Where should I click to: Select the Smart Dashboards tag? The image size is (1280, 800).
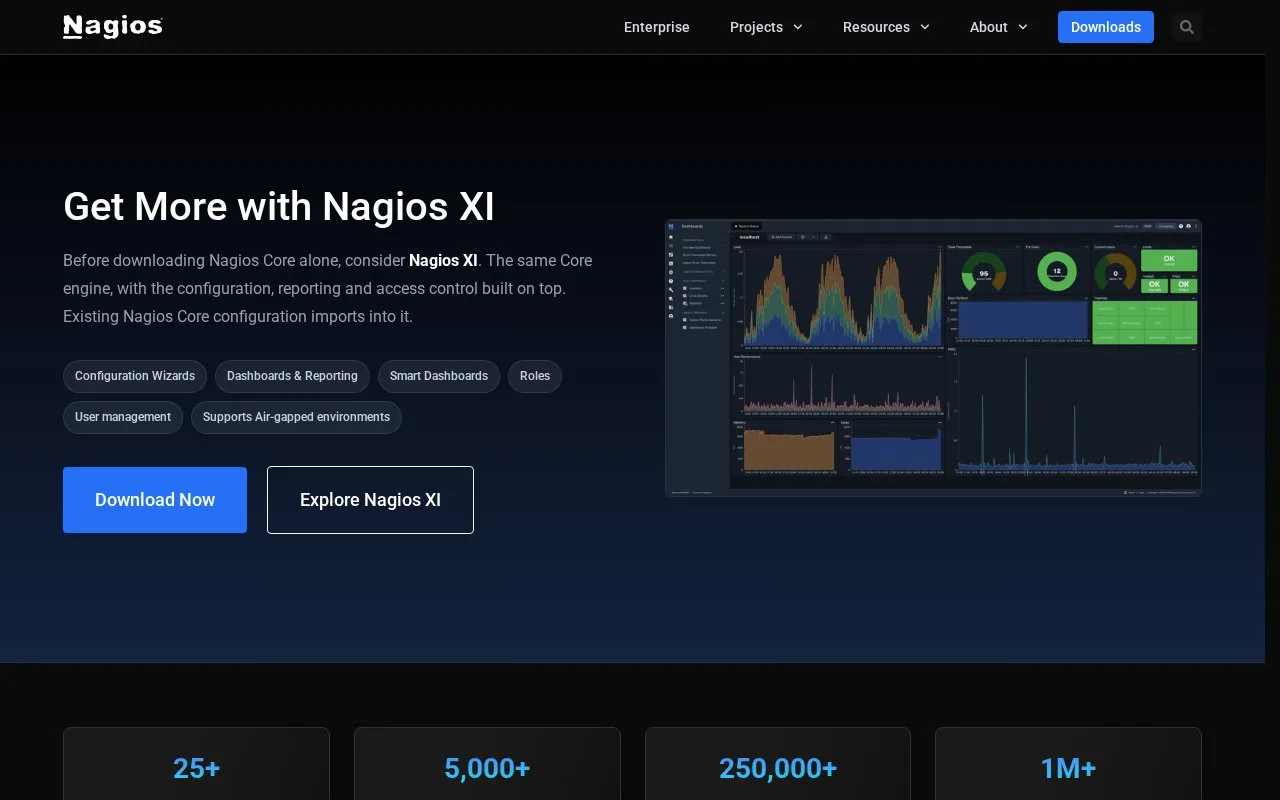tap(439, 376)
